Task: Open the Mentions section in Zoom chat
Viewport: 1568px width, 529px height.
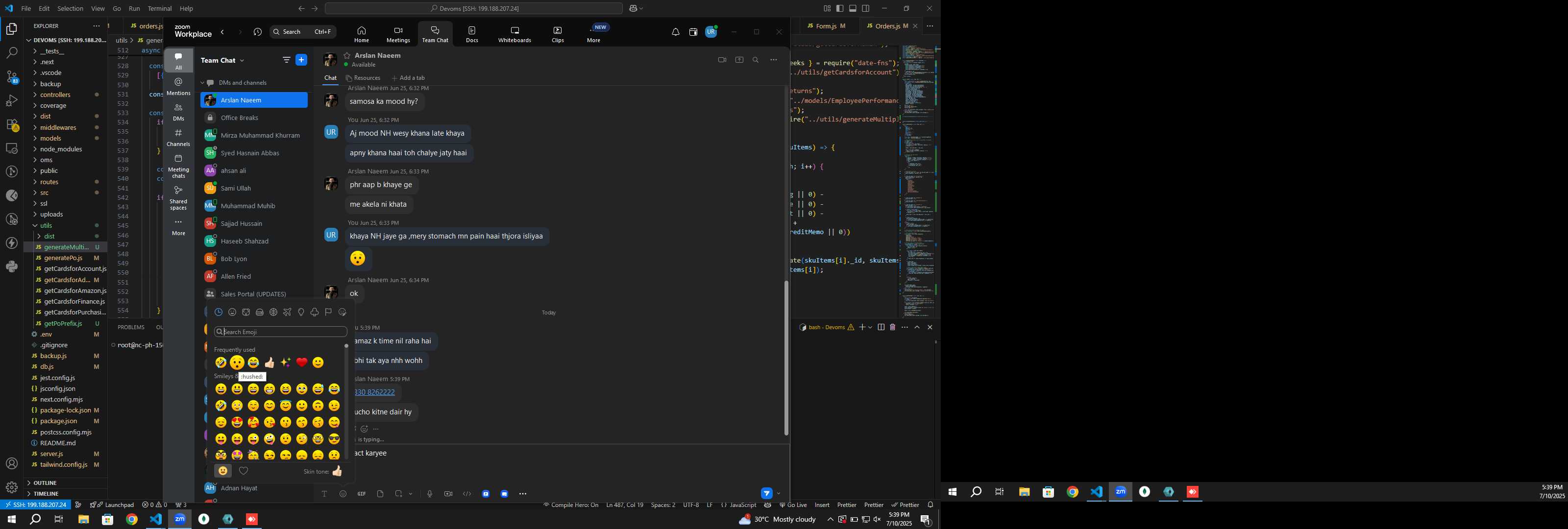Action: (x=178, y=86)
